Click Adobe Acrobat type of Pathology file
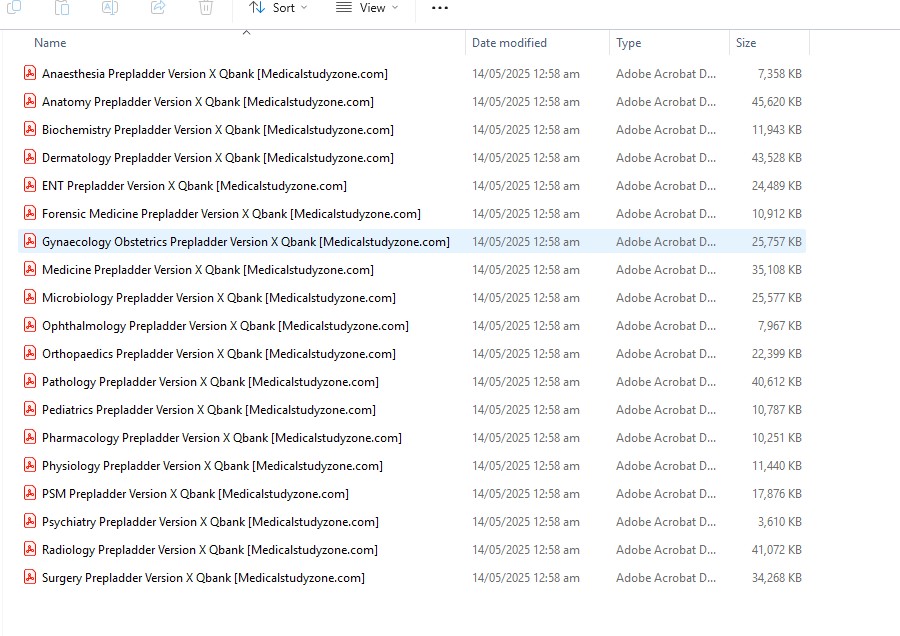 click(x=666, y=382)
